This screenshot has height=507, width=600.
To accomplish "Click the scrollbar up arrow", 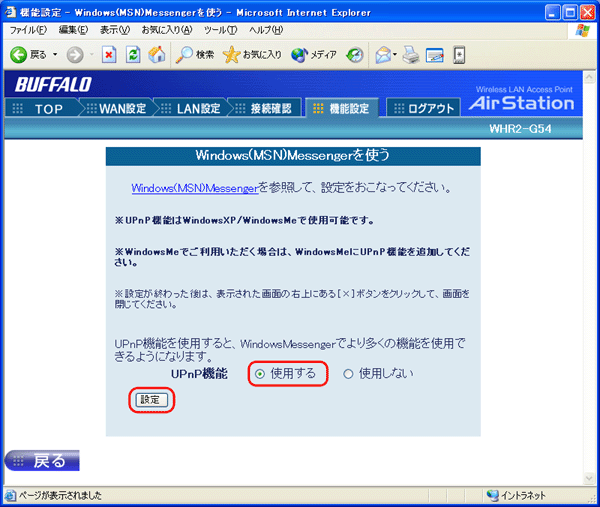I will (589, 78).
